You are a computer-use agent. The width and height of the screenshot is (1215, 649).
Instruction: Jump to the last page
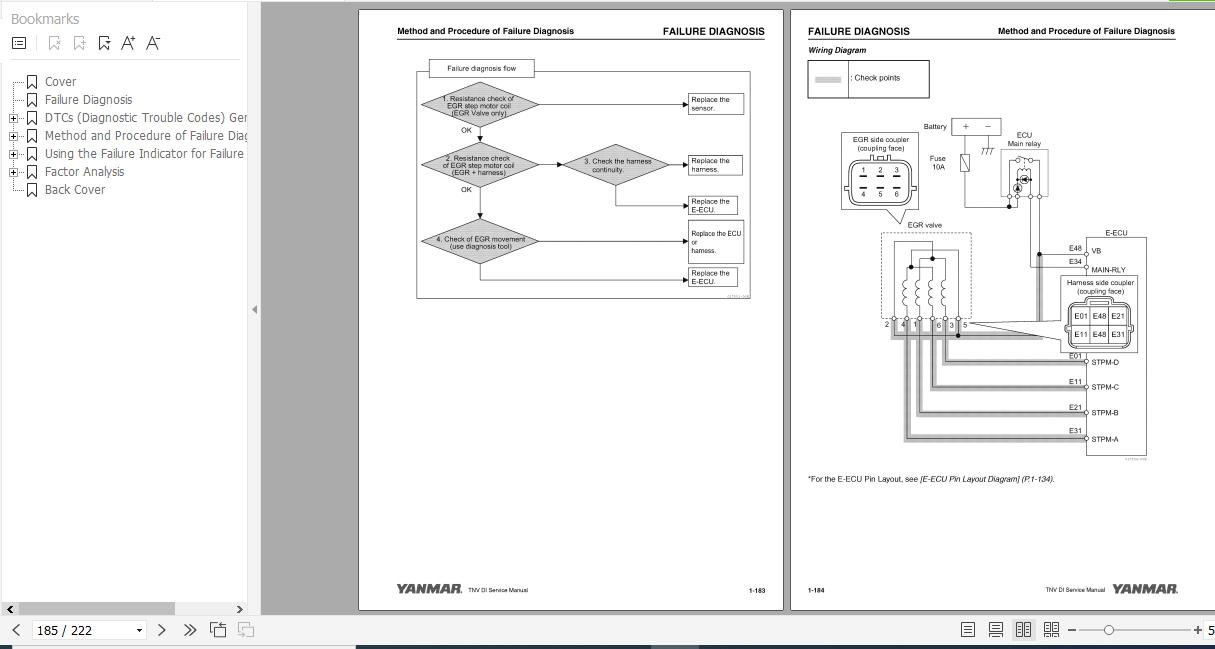(x=189, y=630)
